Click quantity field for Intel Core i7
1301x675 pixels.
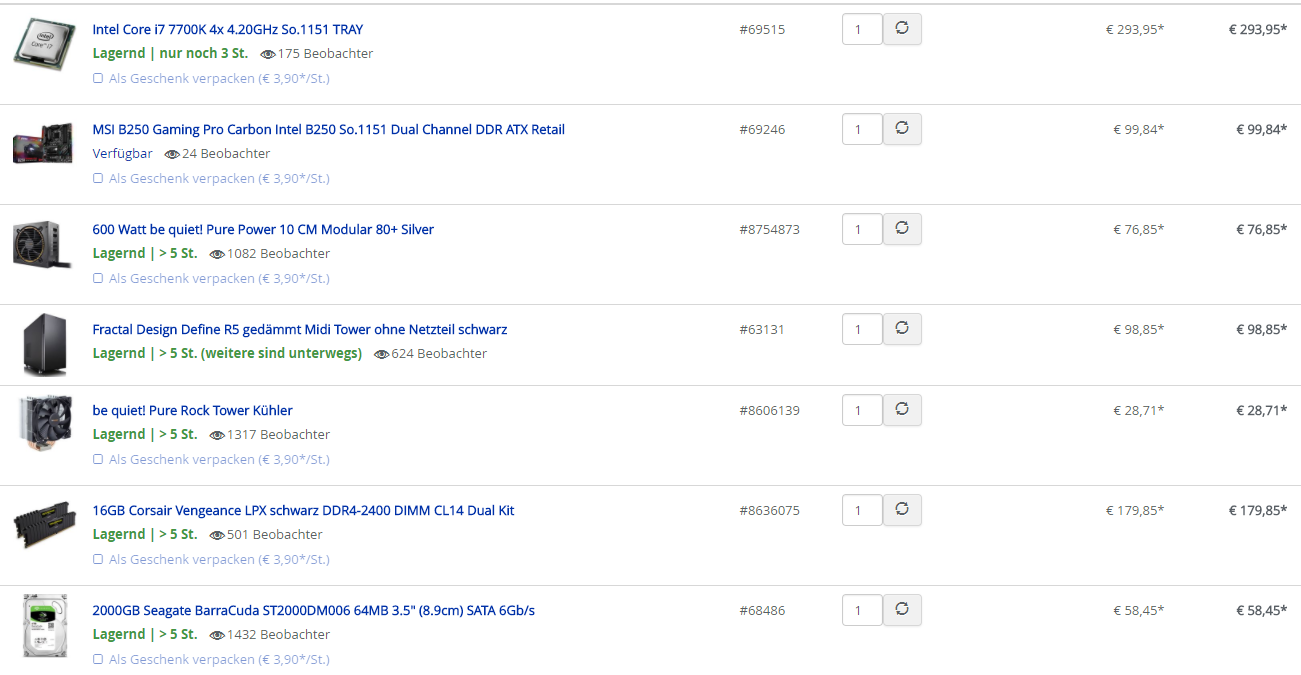coord(861,29)
